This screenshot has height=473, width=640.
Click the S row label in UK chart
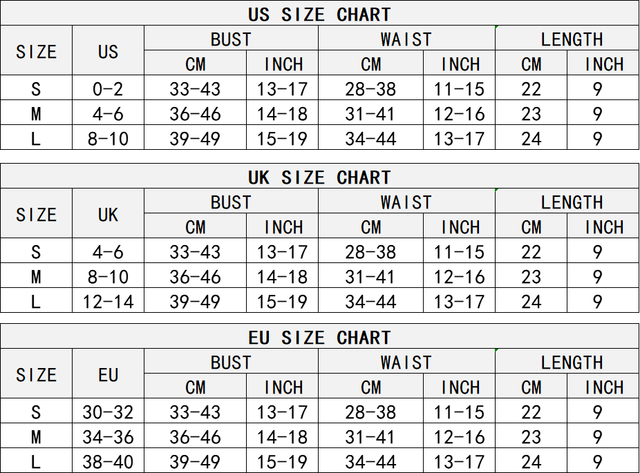click(x=36, y=252)
